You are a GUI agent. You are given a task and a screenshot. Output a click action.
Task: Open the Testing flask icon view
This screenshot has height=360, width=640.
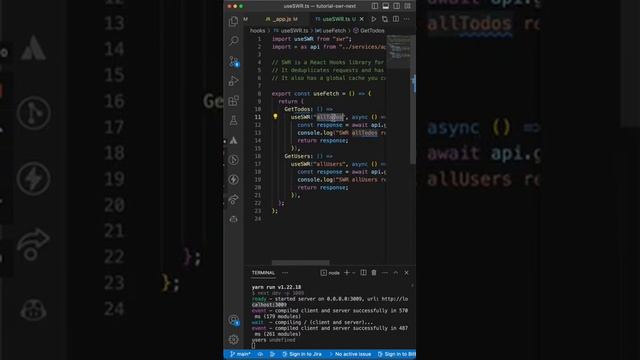coord(233,120)
